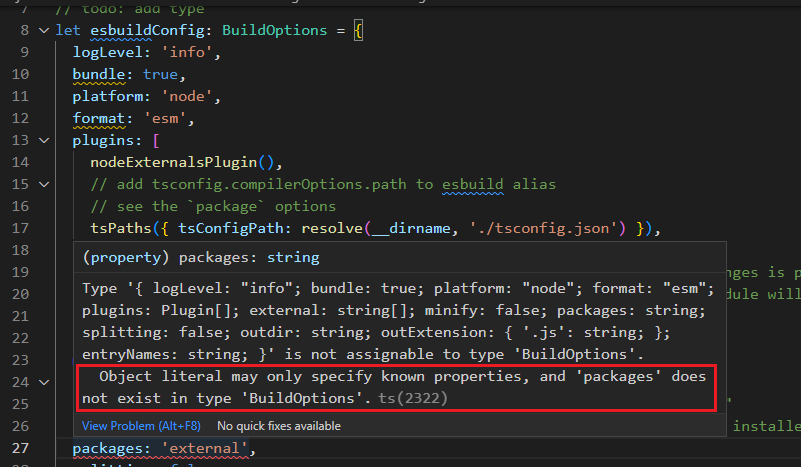Collapse the esbuildConfig block at line 8
Image resolution: width=801 pixels, height=467 pixels.
[x=44, y=31]
